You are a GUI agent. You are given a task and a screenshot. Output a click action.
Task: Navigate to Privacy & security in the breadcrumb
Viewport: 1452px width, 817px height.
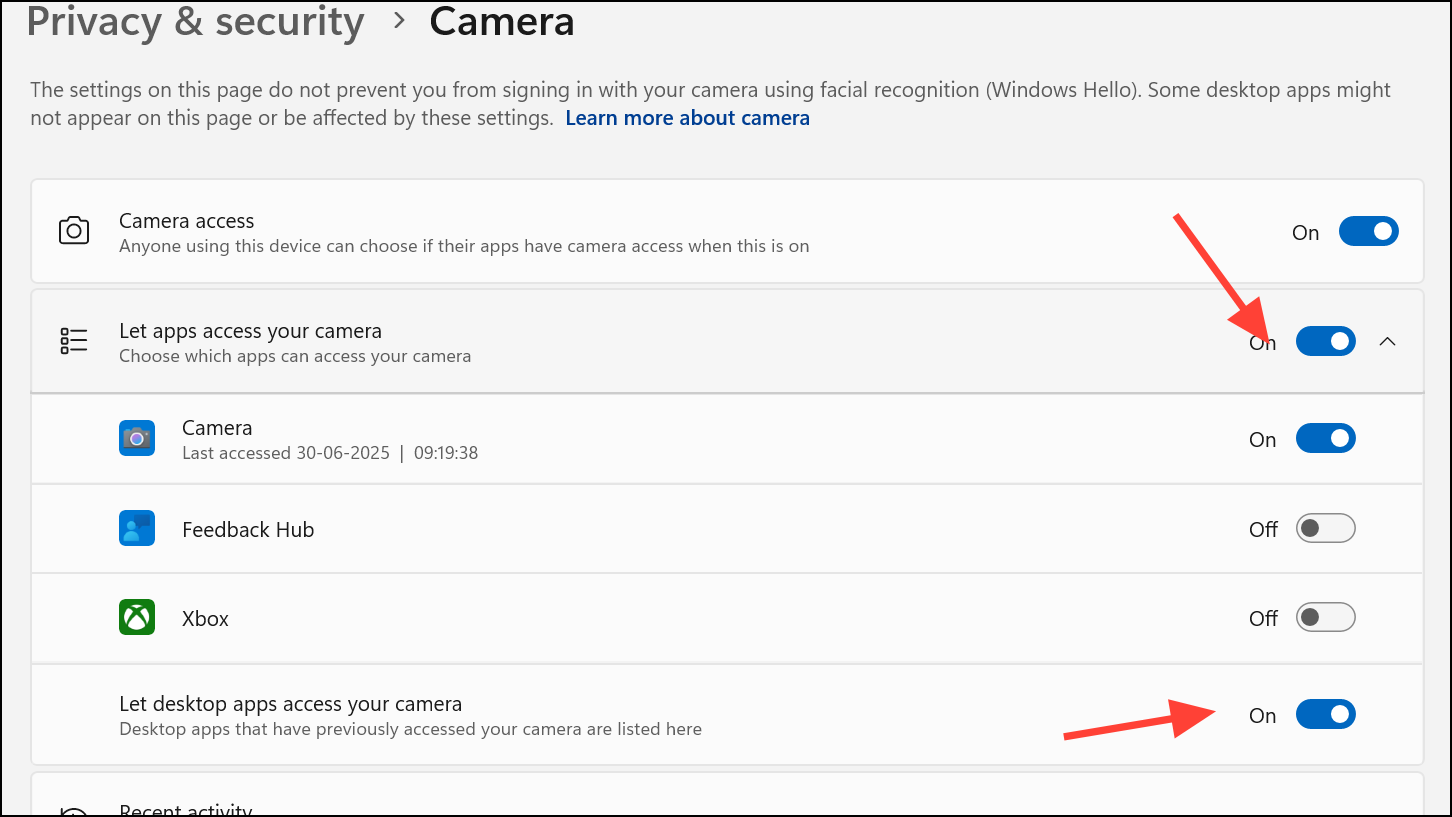tap(196, 22)
